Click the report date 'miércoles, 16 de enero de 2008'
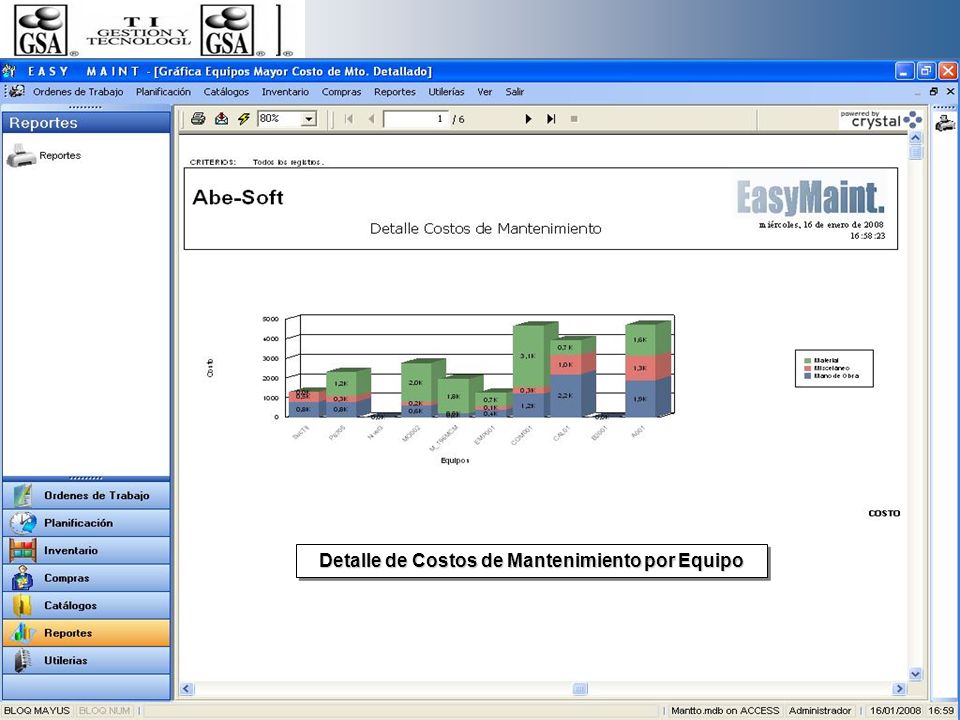960x720 pixels. [821, 225]
